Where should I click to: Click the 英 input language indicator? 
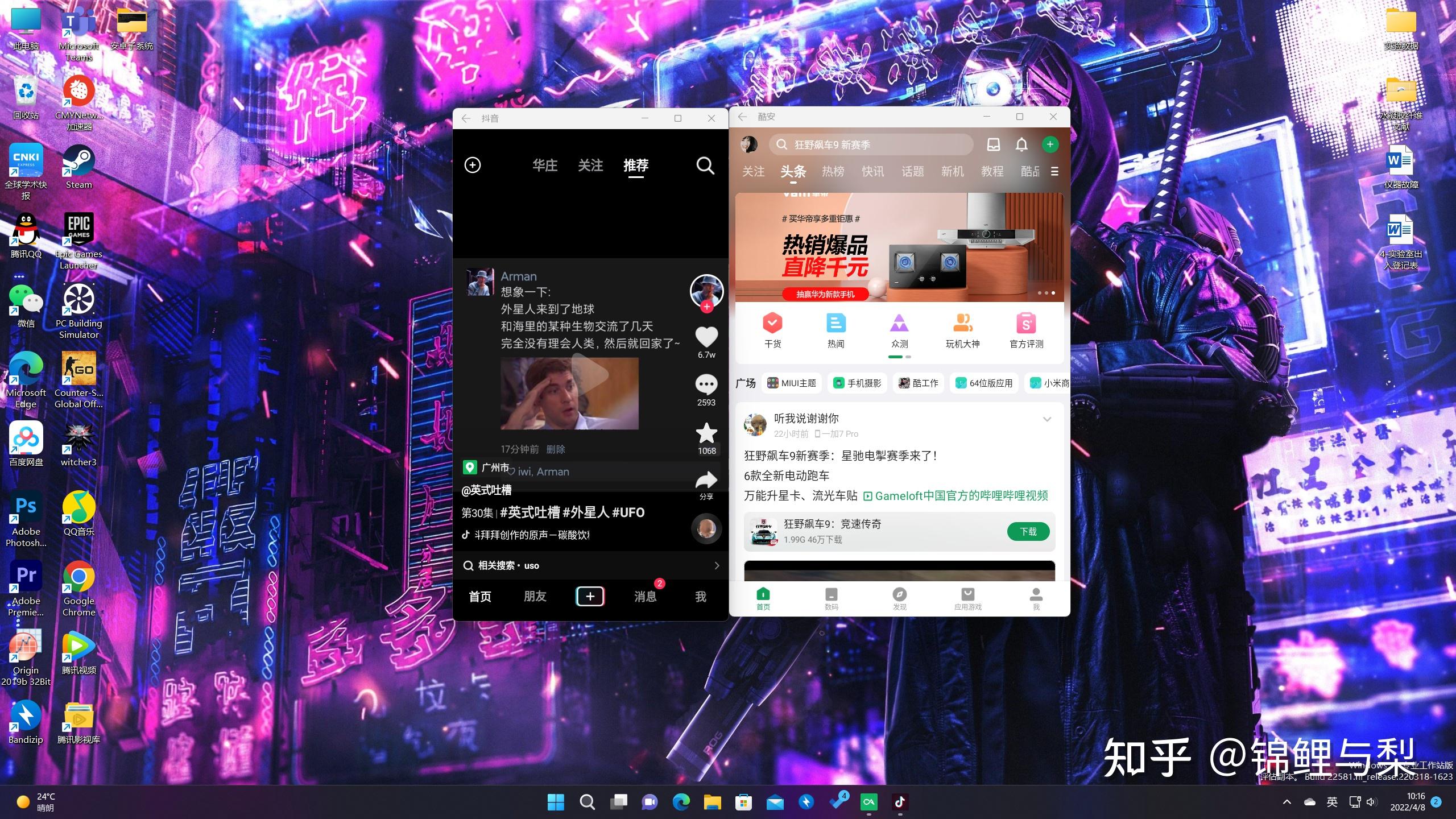click(x=1332, y=802)
